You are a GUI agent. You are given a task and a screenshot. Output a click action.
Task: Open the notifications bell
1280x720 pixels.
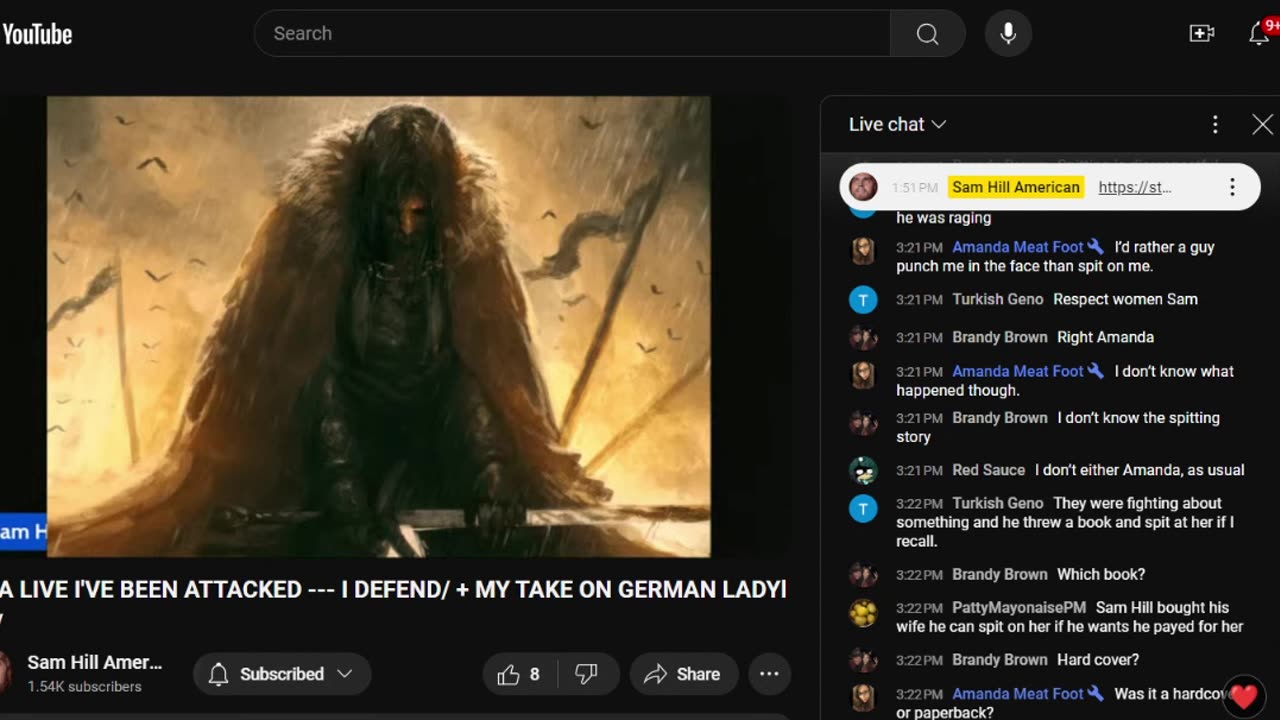tap(1259, 33)
